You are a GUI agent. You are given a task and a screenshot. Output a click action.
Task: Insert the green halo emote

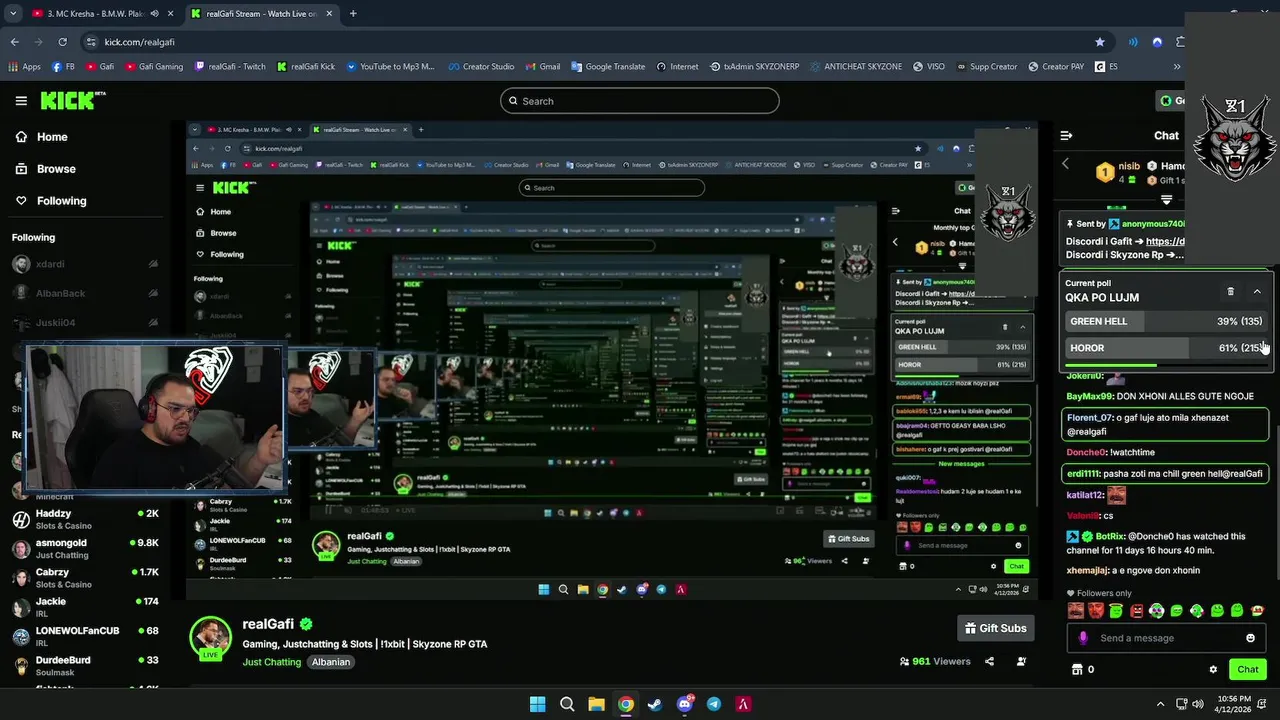coord(1116,611)
